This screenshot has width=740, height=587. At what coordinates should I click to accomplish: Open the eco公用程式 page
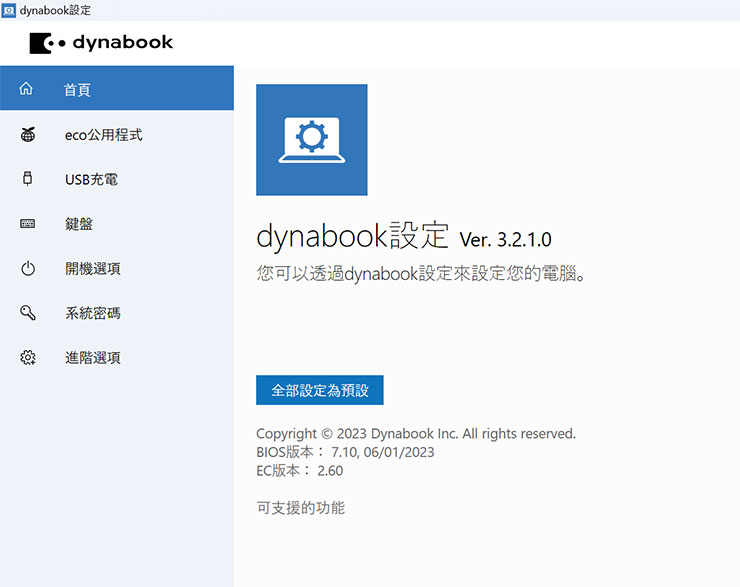[x=117, y=134]
